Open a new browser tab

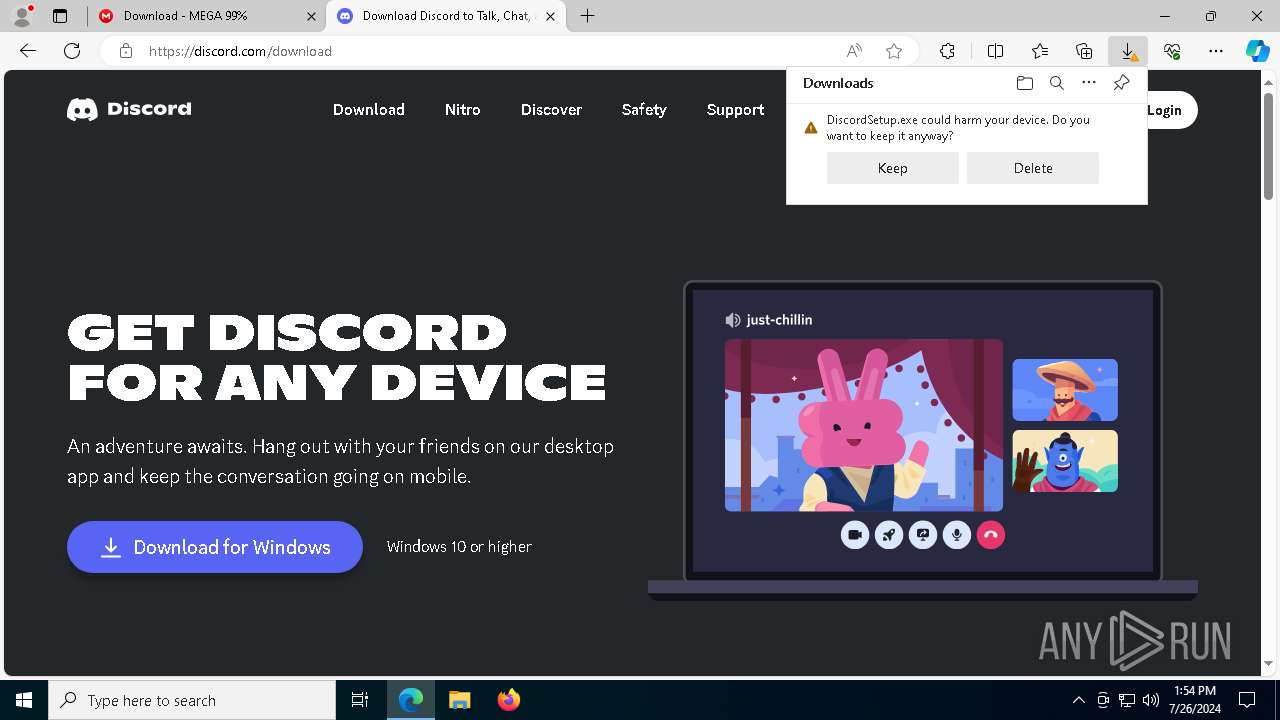point(588,16)
